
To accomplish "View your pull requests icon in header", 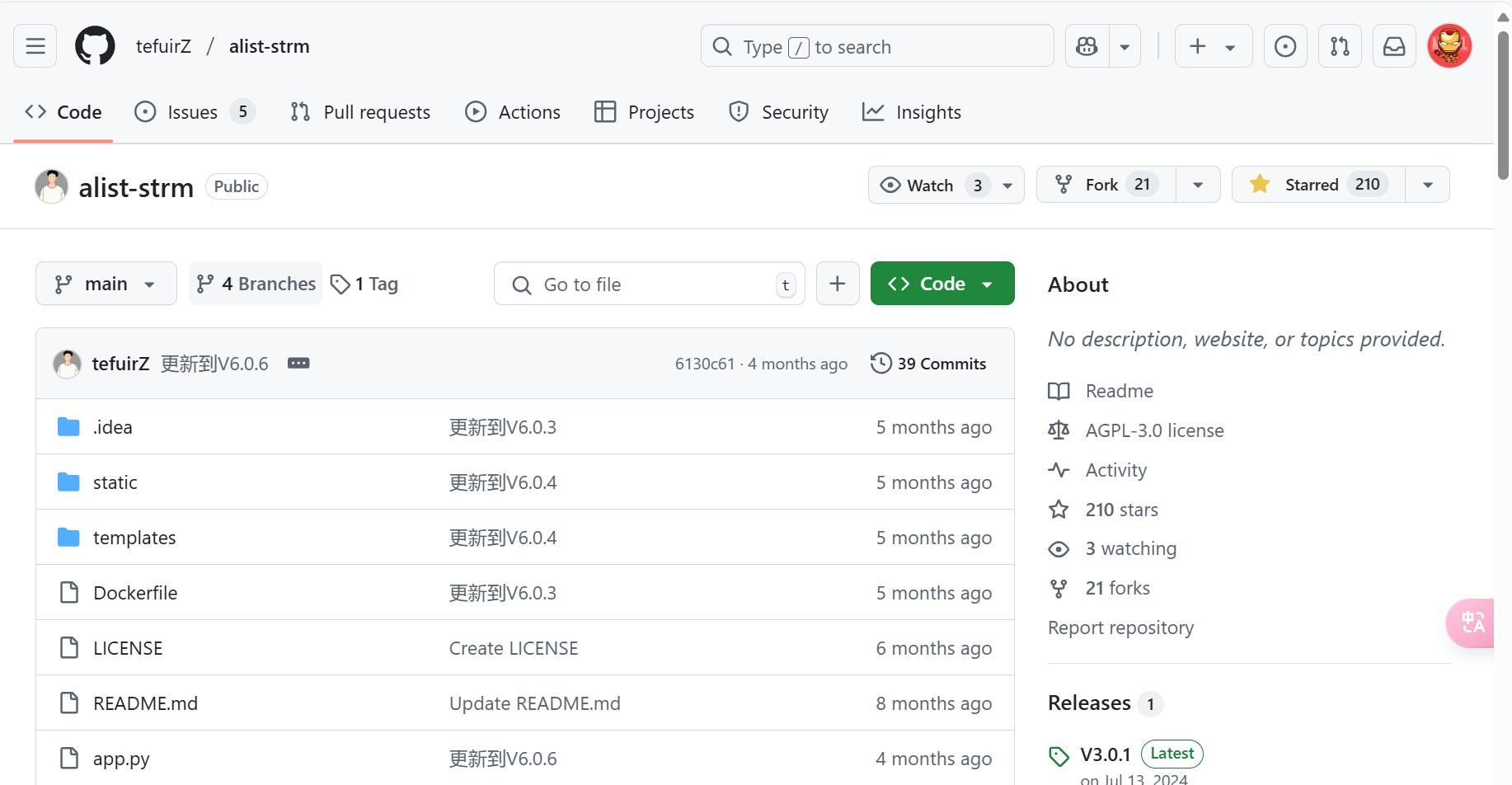I will coord(1340,46).
